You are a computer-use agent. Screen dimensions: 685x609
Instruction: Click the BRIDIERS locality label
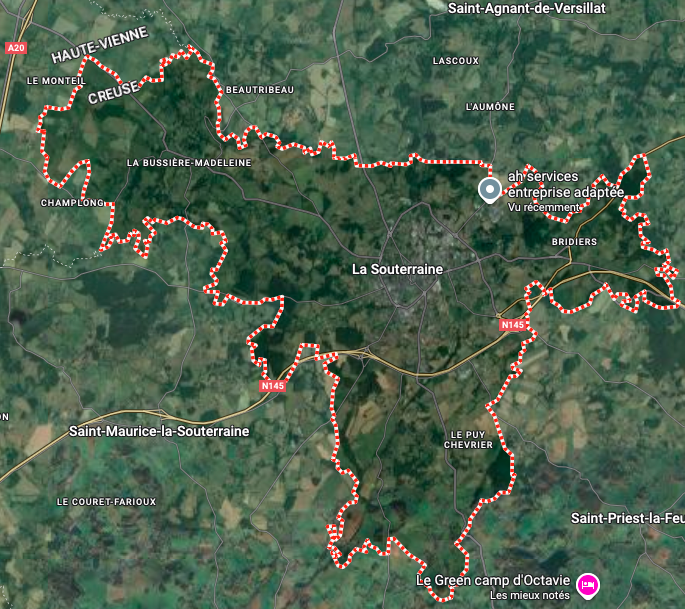[x=574, y=242]
